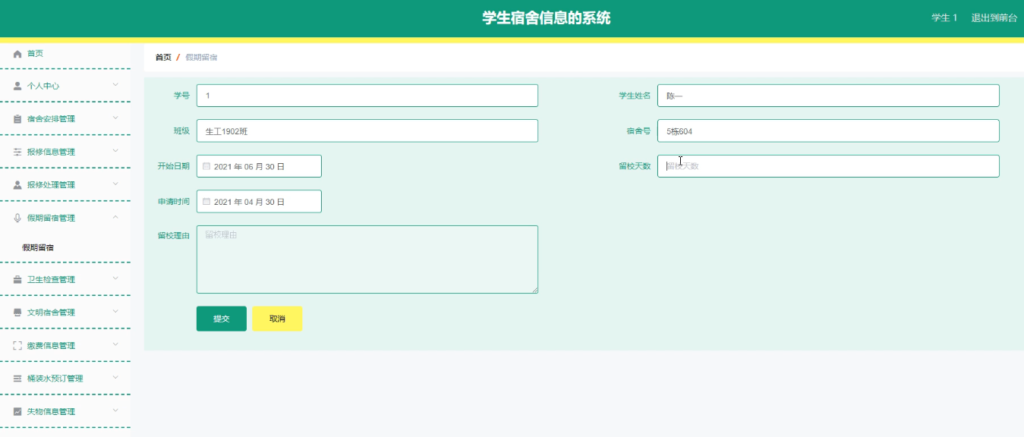This screenshot has height=437, width=1024.
Task: Expand 报修信息管理 chevron
Action: coord(116,151)
